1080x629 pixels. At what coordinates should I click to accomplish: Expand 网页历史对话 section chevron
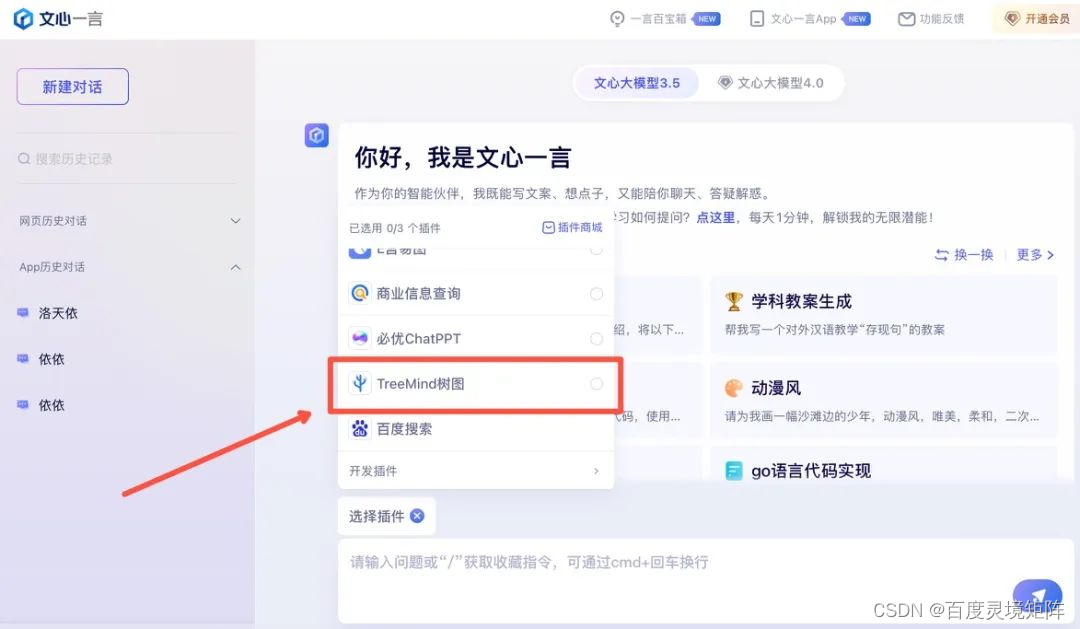coord(236,221)
